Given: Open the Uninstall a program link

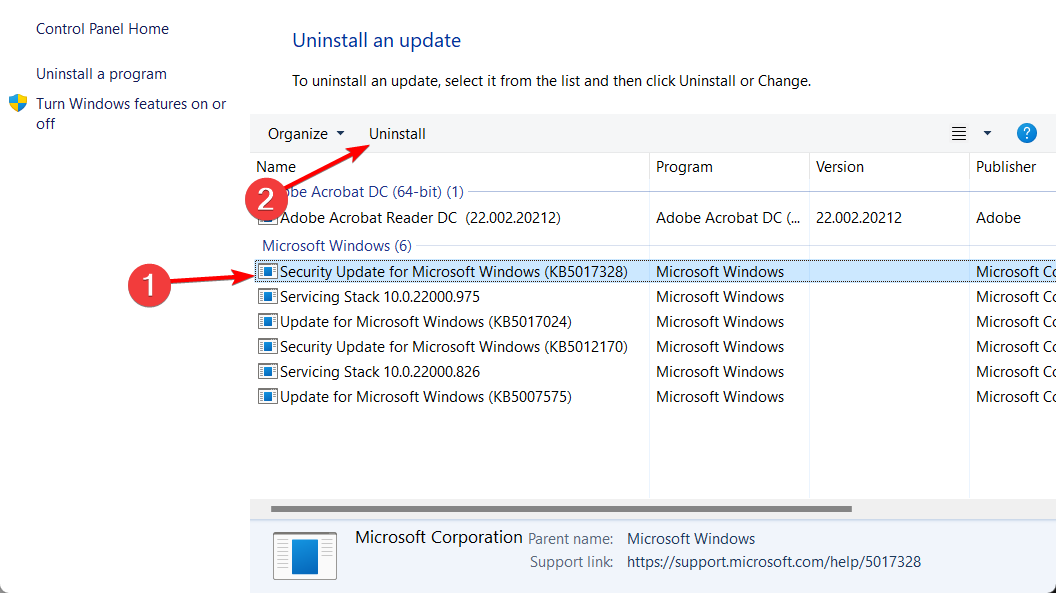Looking at the screenshot, I should (101, 74).
